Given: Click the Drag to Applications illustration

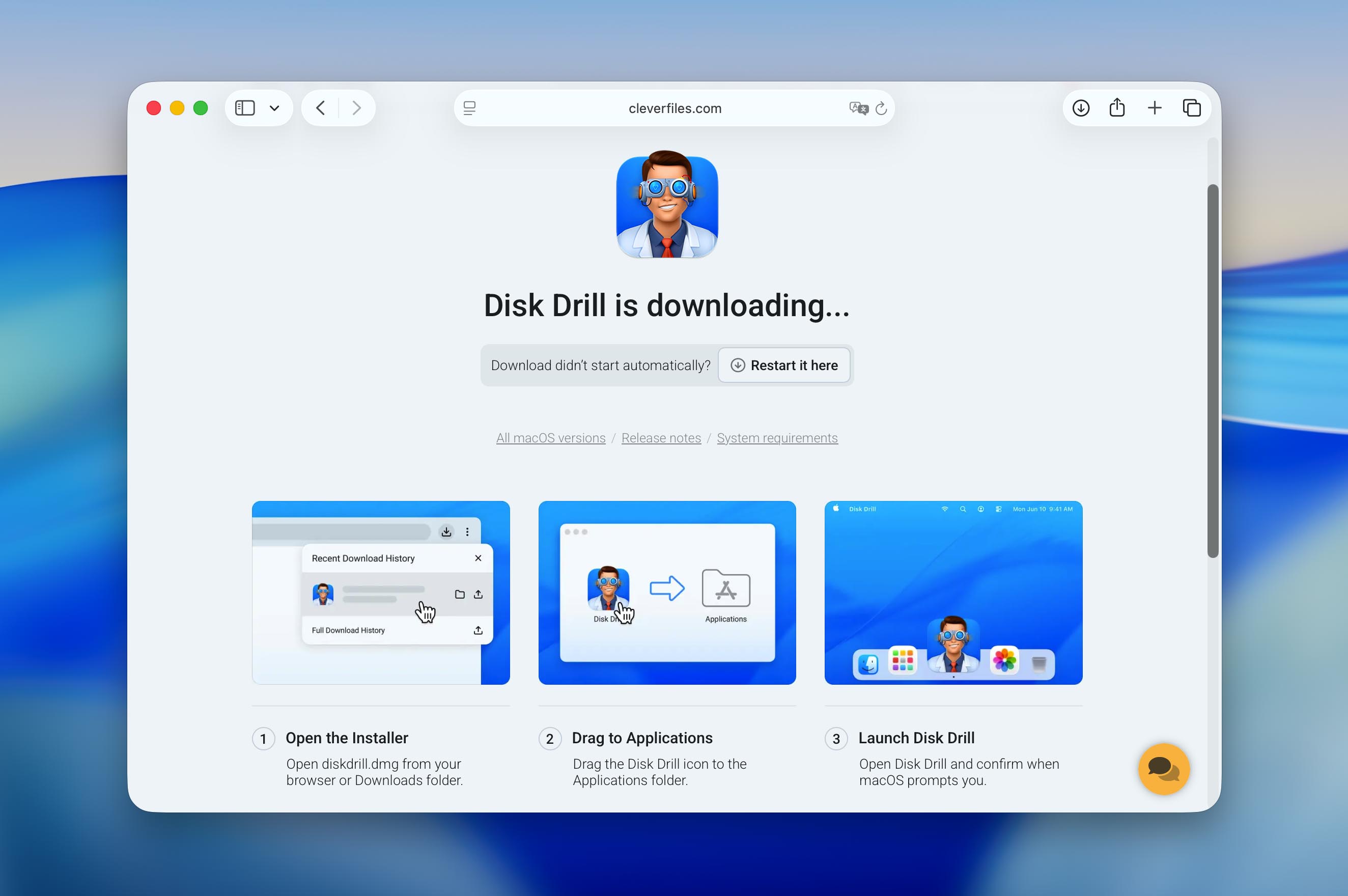Looking at the screenshot, I should (667, 593).
